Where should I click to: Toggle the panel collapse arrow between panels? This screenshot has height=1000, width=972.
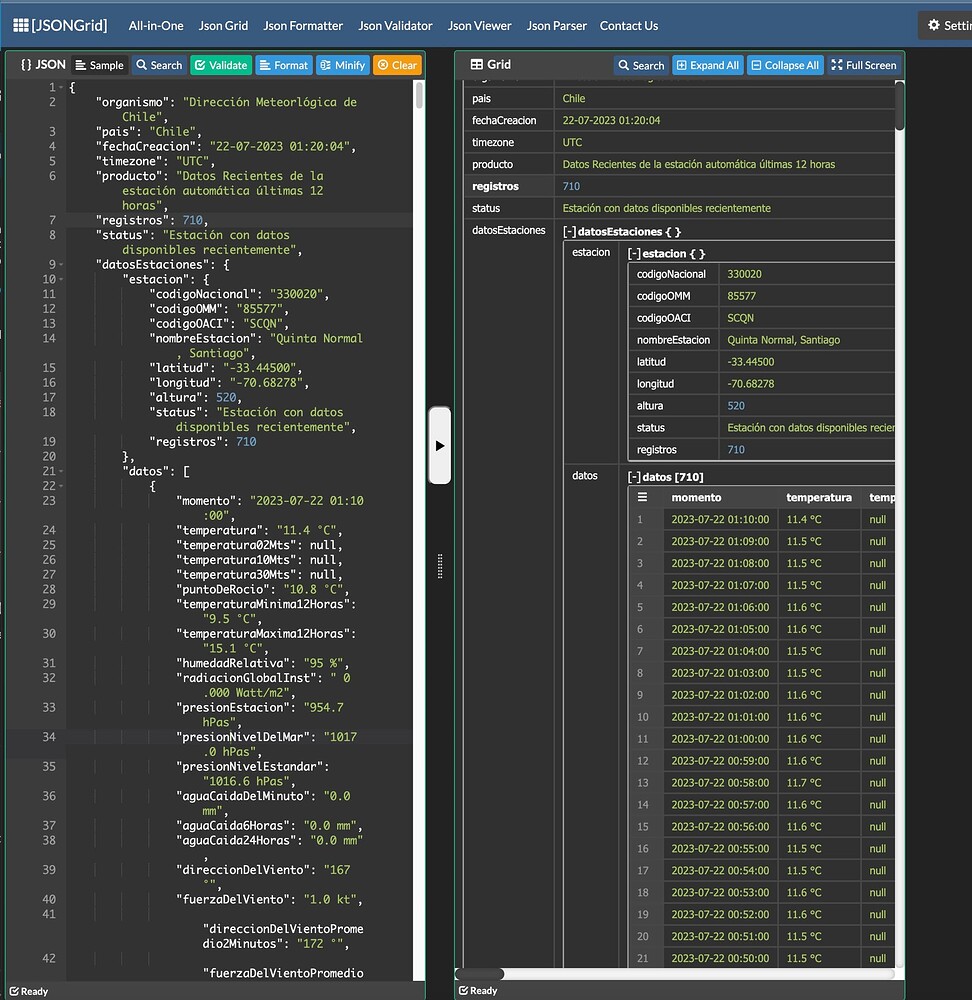(440, 445)
